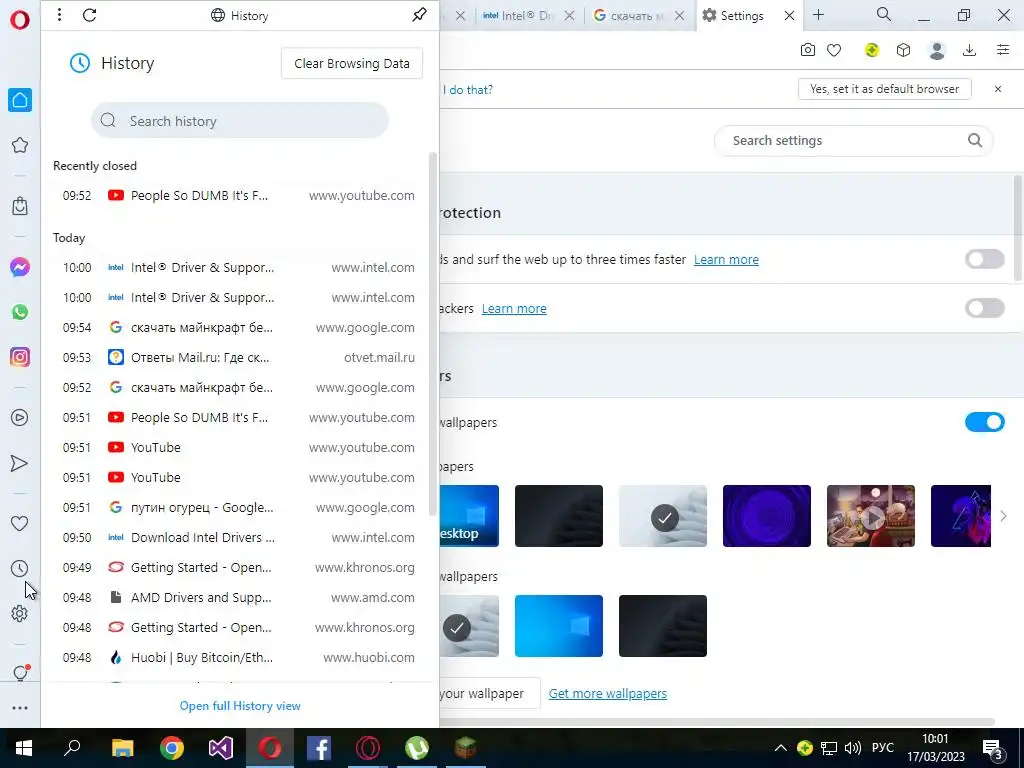Open the Easy Setup sliders icon
Viewport: 1024px width, 768px height.
(x=1003, y=50)
